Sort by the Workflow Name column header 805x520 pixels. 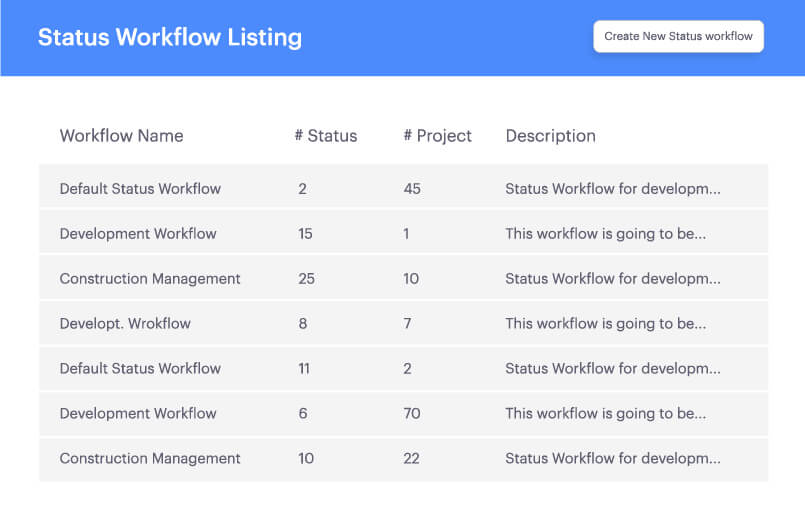click(x=121, y=136)
